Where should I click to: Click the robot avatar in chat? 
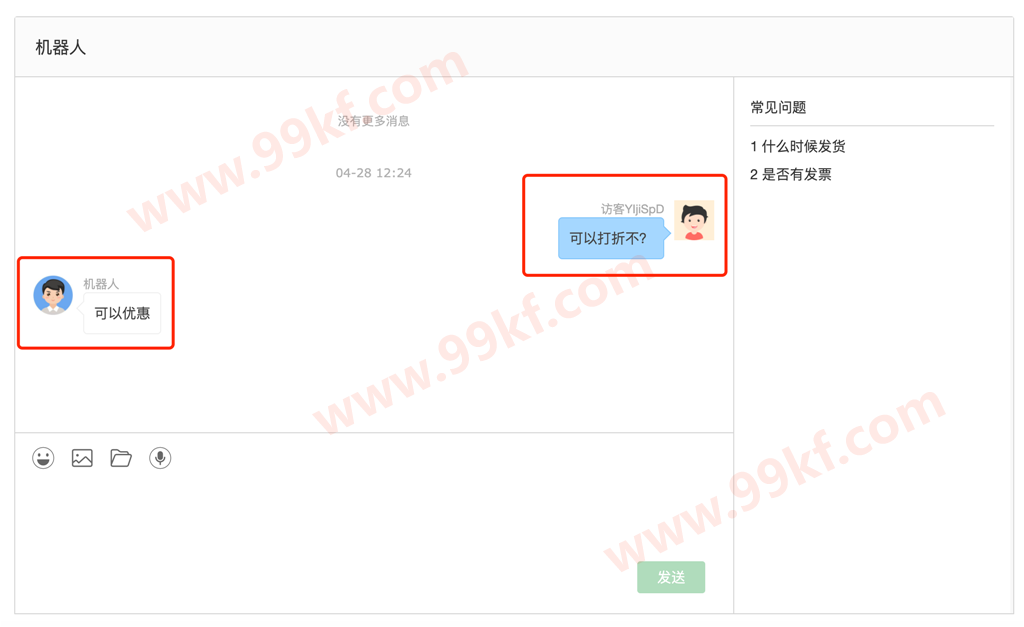point(53,295)
